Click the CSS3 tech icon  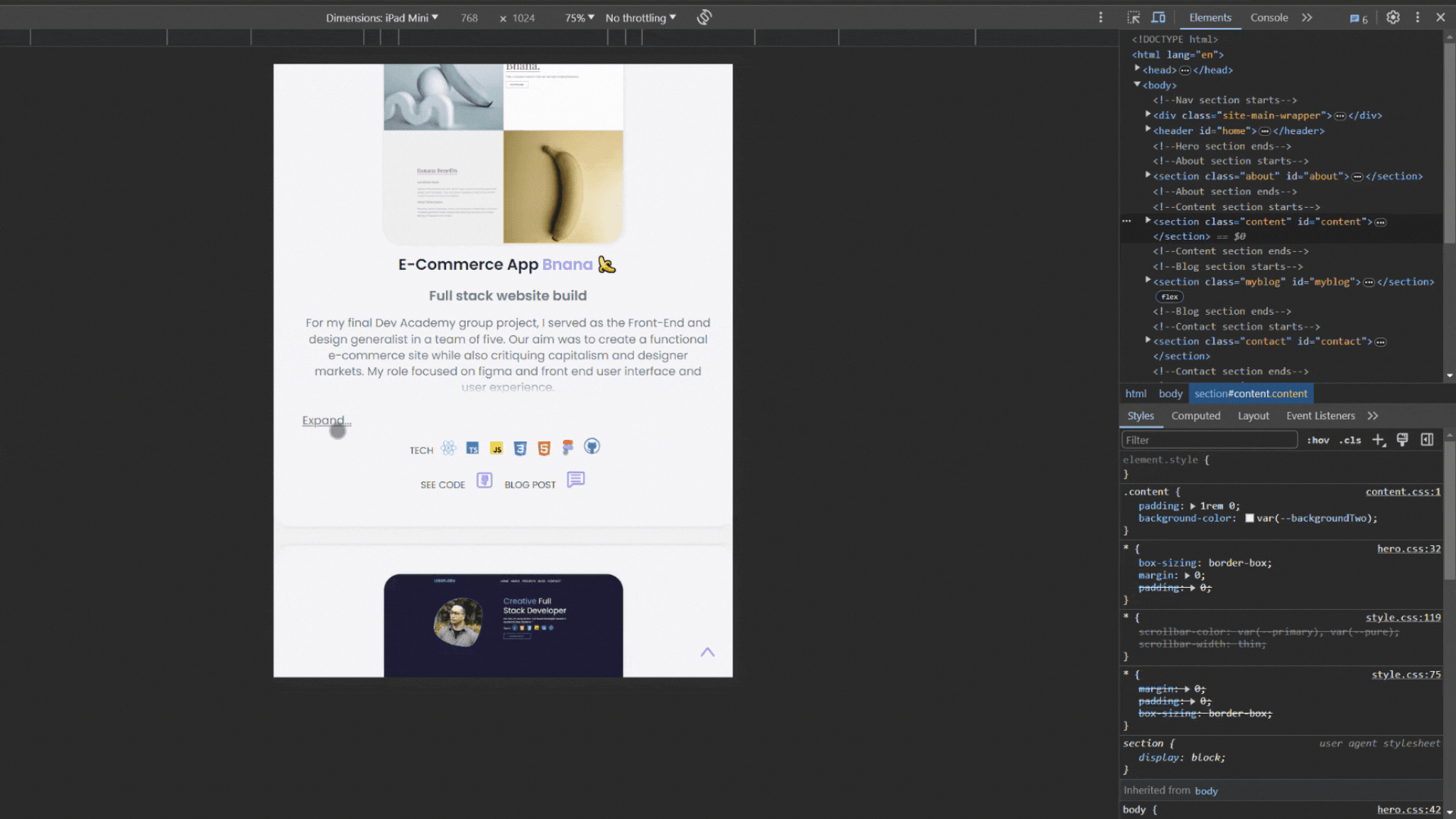pos(520,448)
